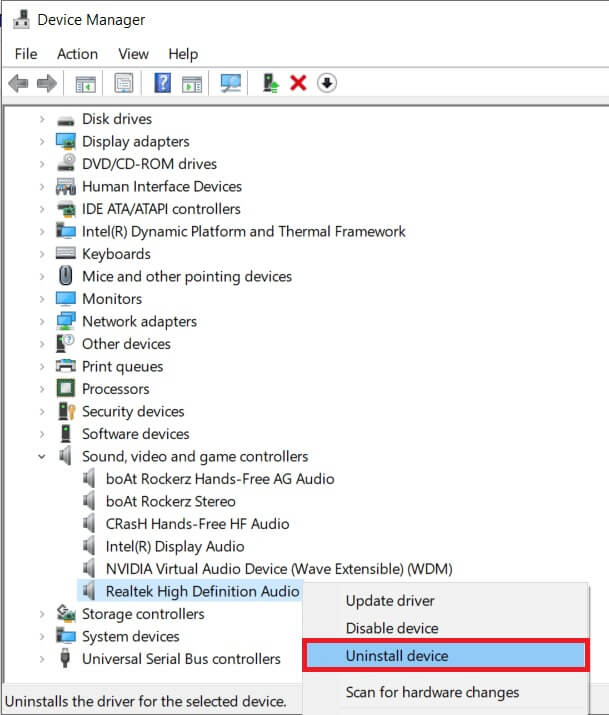
Task: Expand the Processors node
Action: coord(42,389)
